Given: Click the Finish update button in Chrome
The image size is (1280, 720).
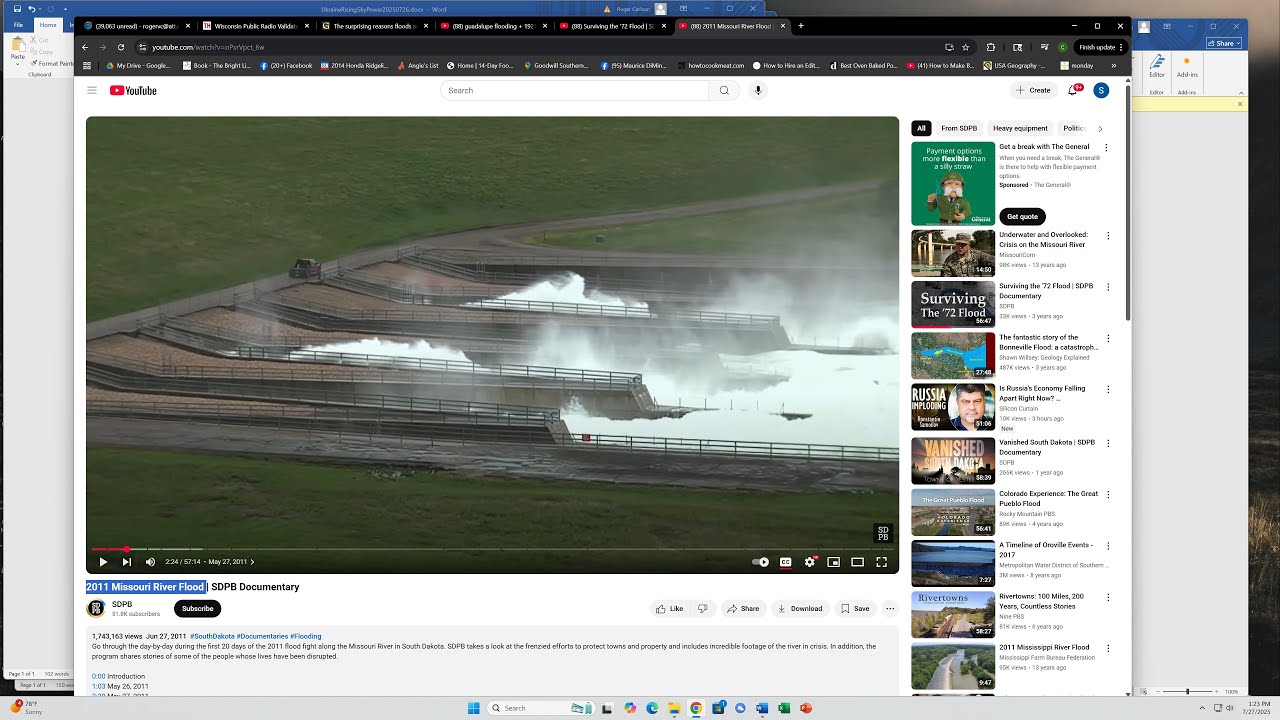Looking at the screenshot, I should [1101, 47].
